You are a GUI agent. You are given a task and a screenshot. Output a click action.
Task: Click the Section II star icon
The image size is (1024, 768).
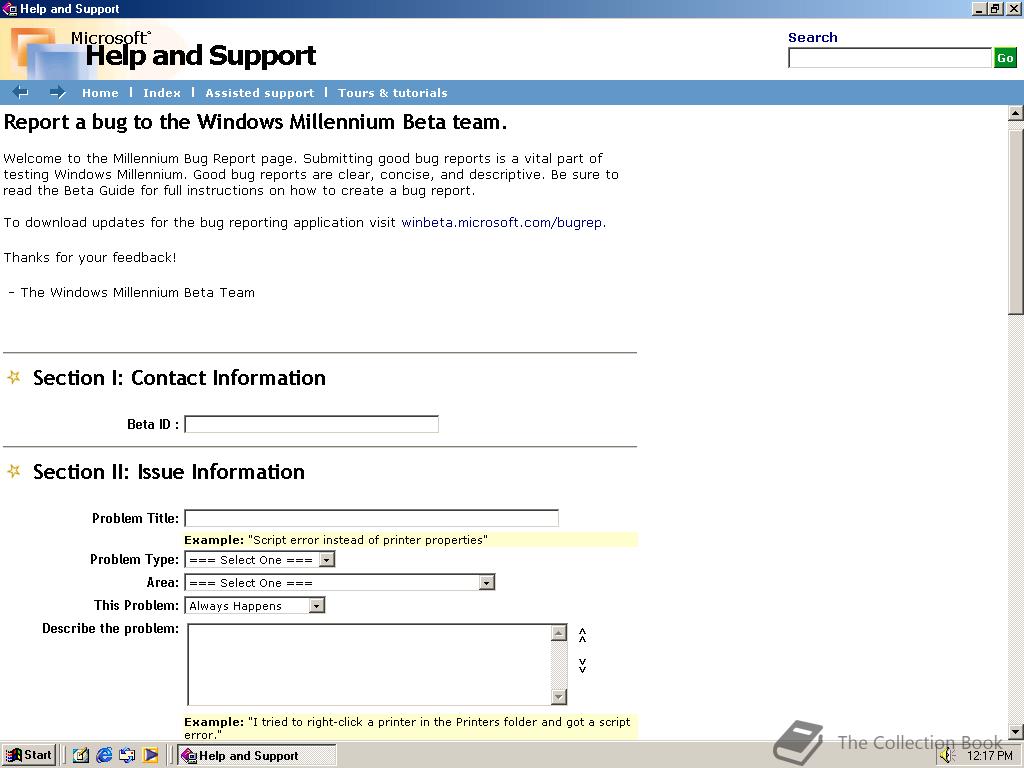click(14, 471)
